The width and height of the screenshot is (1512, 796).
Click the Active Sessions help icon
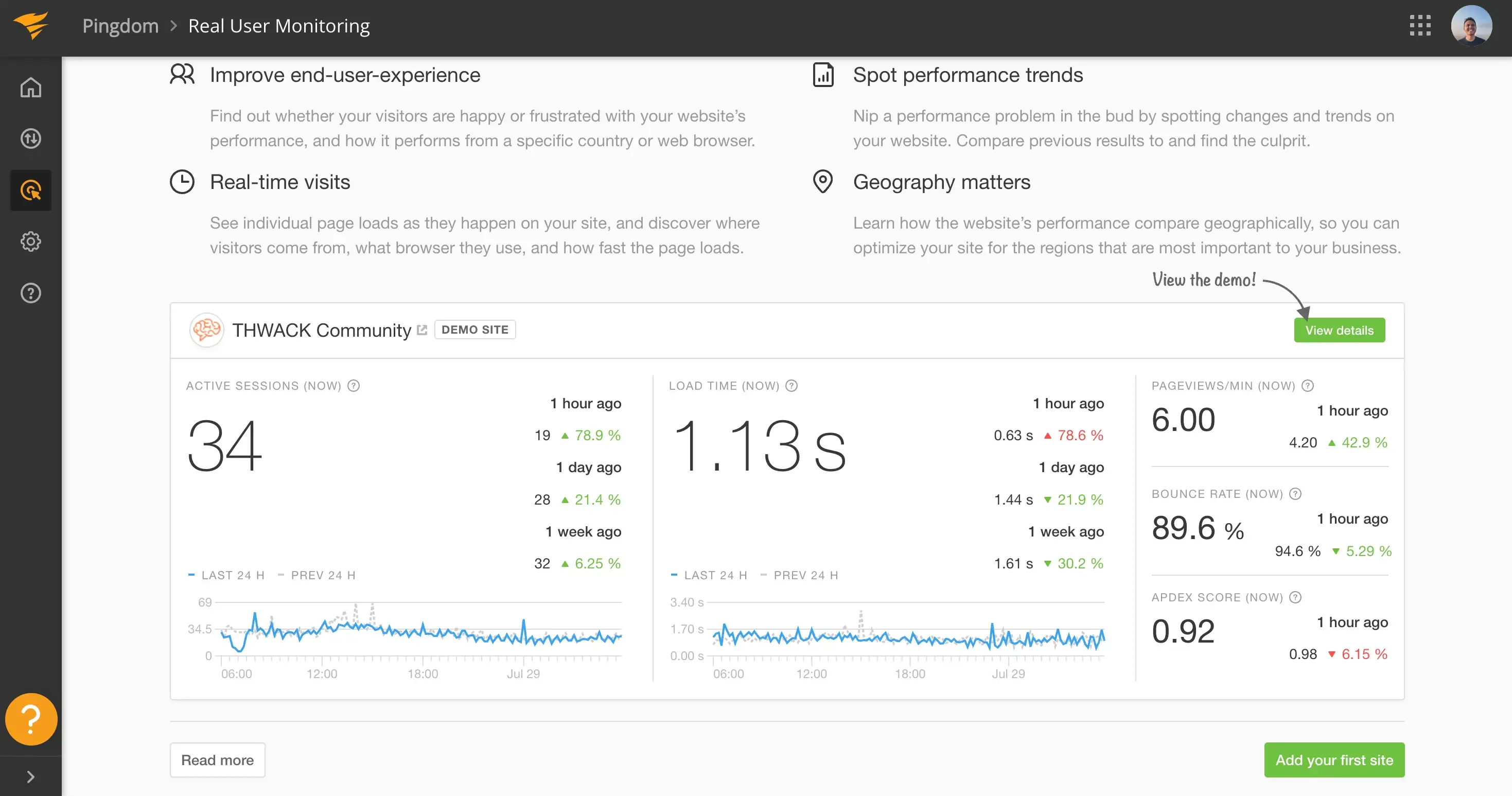tap(354, 386)
